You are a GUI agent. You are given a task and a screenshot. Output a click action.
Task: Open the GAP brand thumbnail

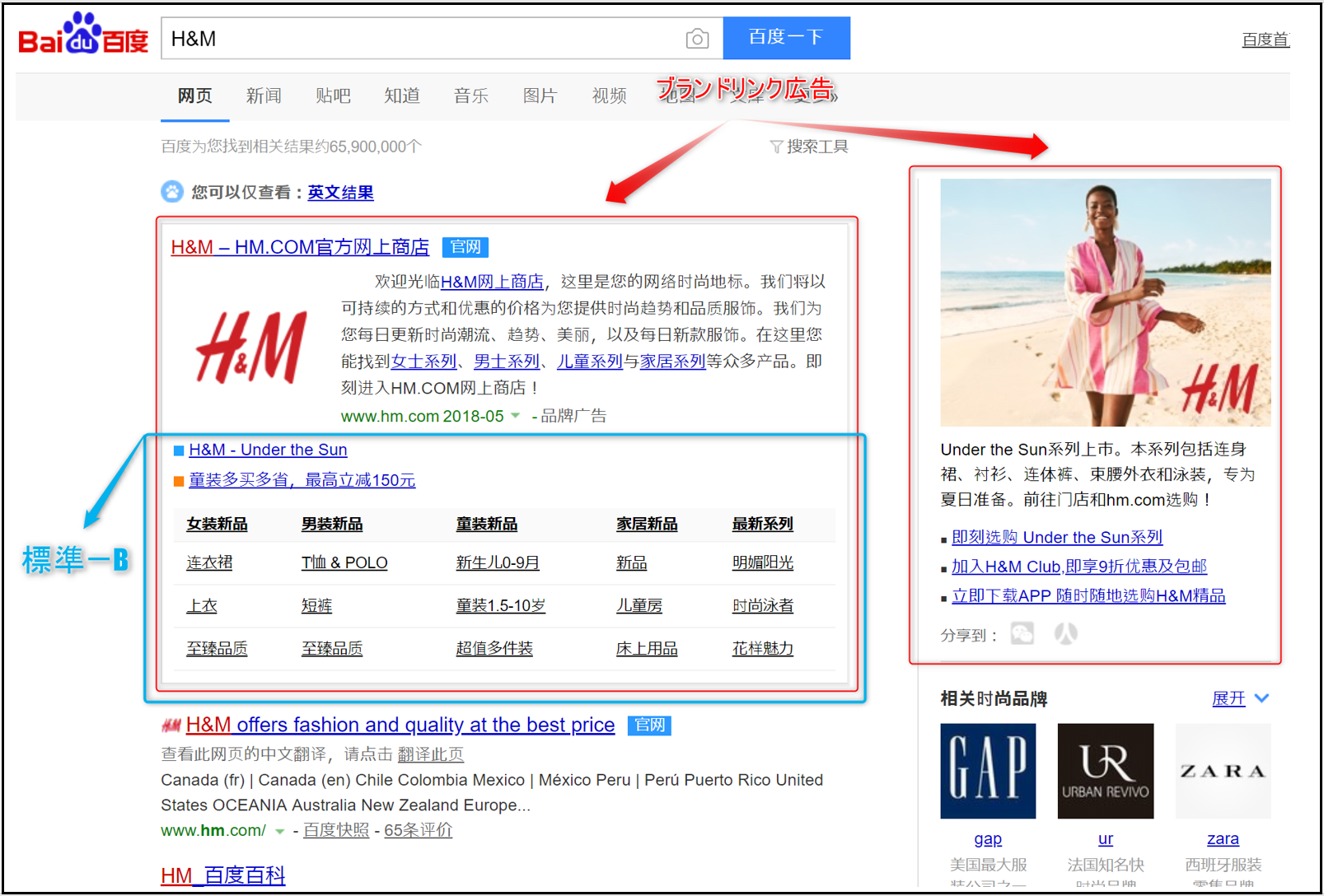[x=988, y=772]
